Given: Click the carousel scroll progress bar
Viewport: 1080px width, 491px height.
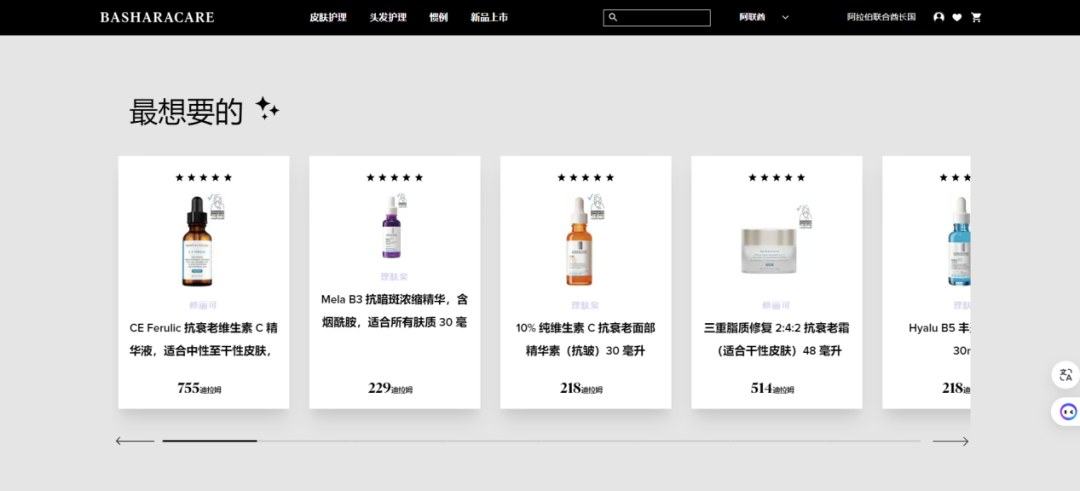Looking at the screenshot, I should point(540,441).
